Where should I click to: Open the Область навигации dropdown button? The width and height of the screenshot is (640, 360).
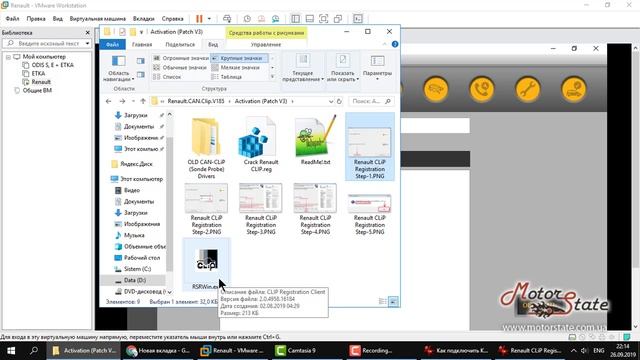click(118, 69)
